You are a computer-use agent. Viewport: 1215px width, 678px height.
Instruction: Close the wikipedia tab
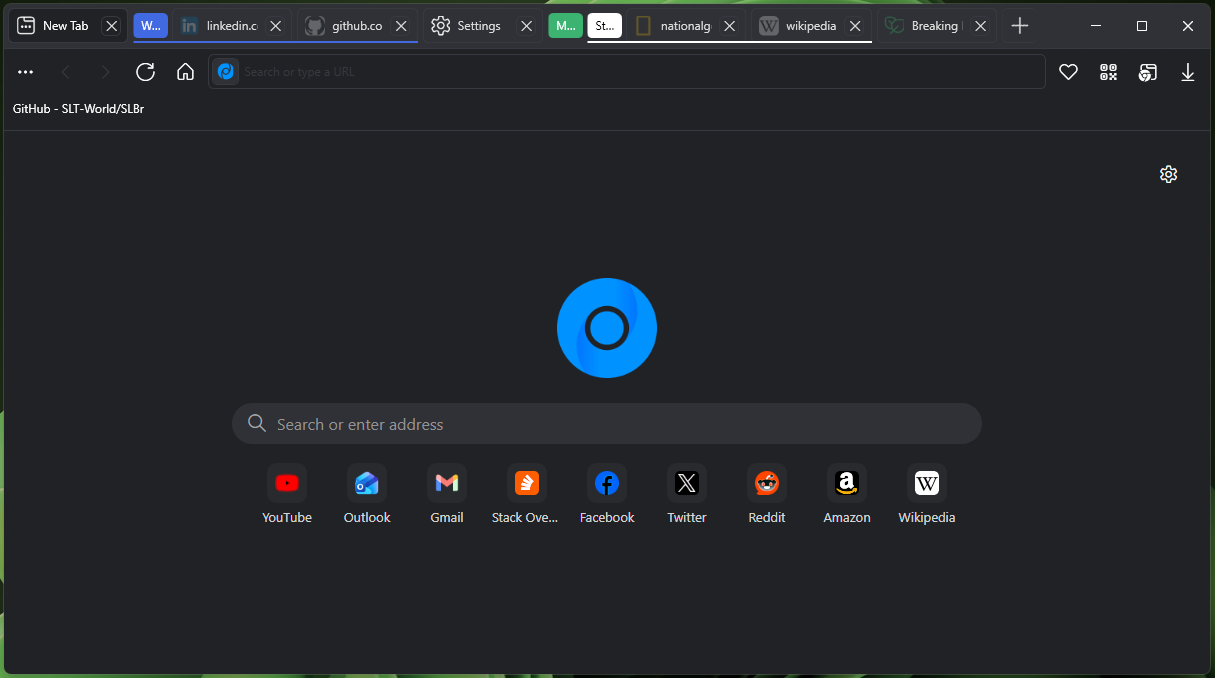[x=855, y=26]
